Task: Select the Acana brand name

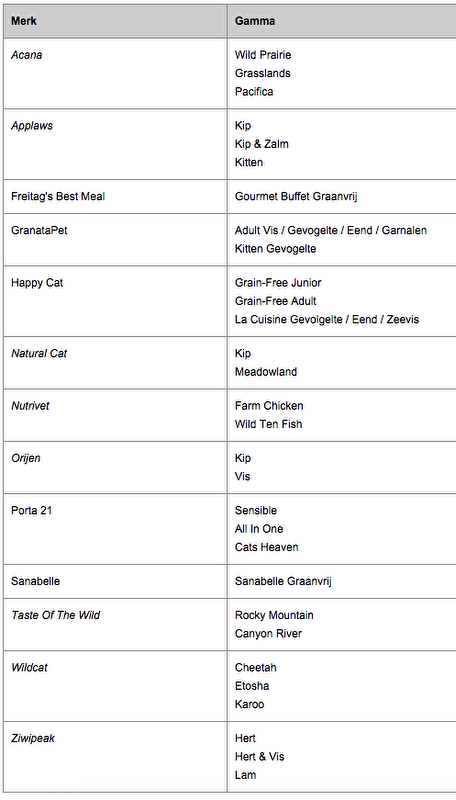Action: 27,55
